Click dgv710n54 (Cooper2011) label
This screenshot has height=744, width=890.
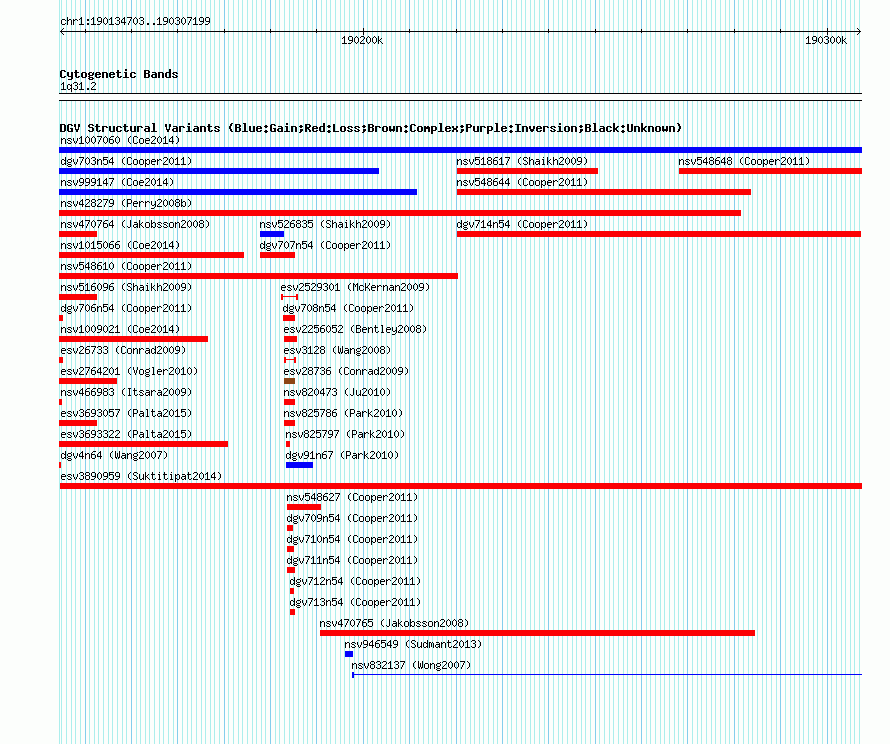pyautogui.click(x=352, y=539)
